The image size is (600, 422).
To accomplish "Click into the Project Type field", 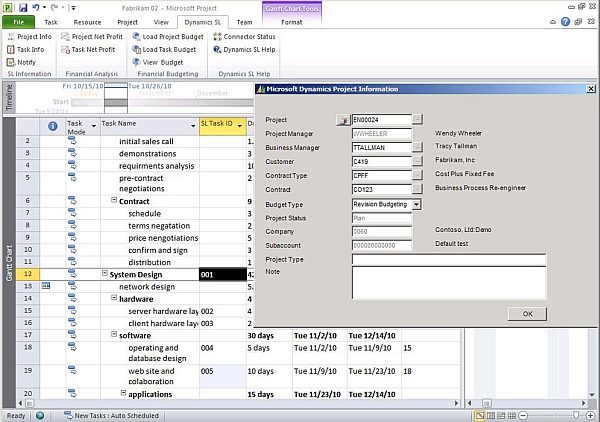I will click(448, 260).
